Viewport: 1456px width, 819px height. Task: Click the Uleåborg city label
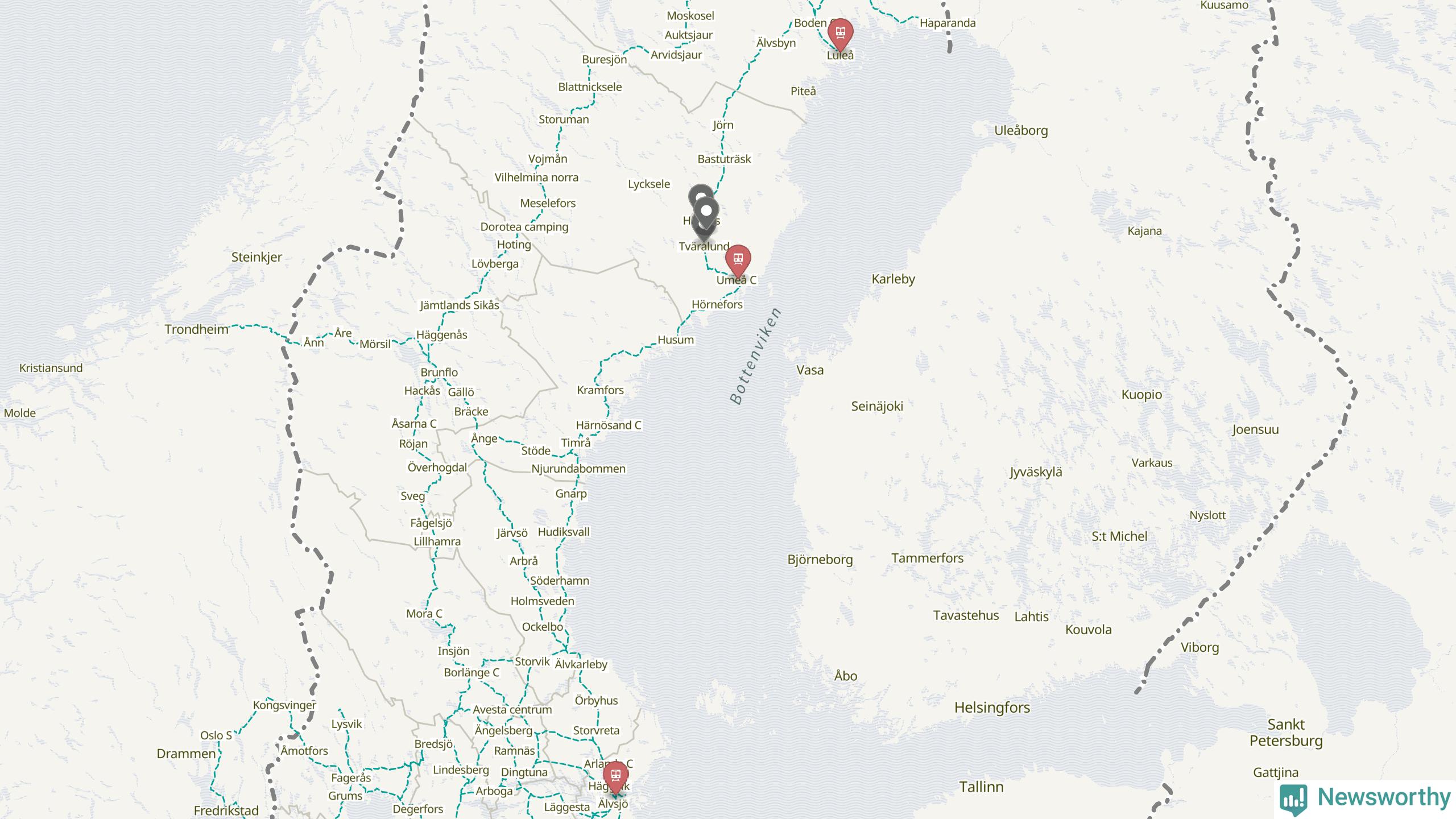pyautogui.click(x=1021, y=130)
